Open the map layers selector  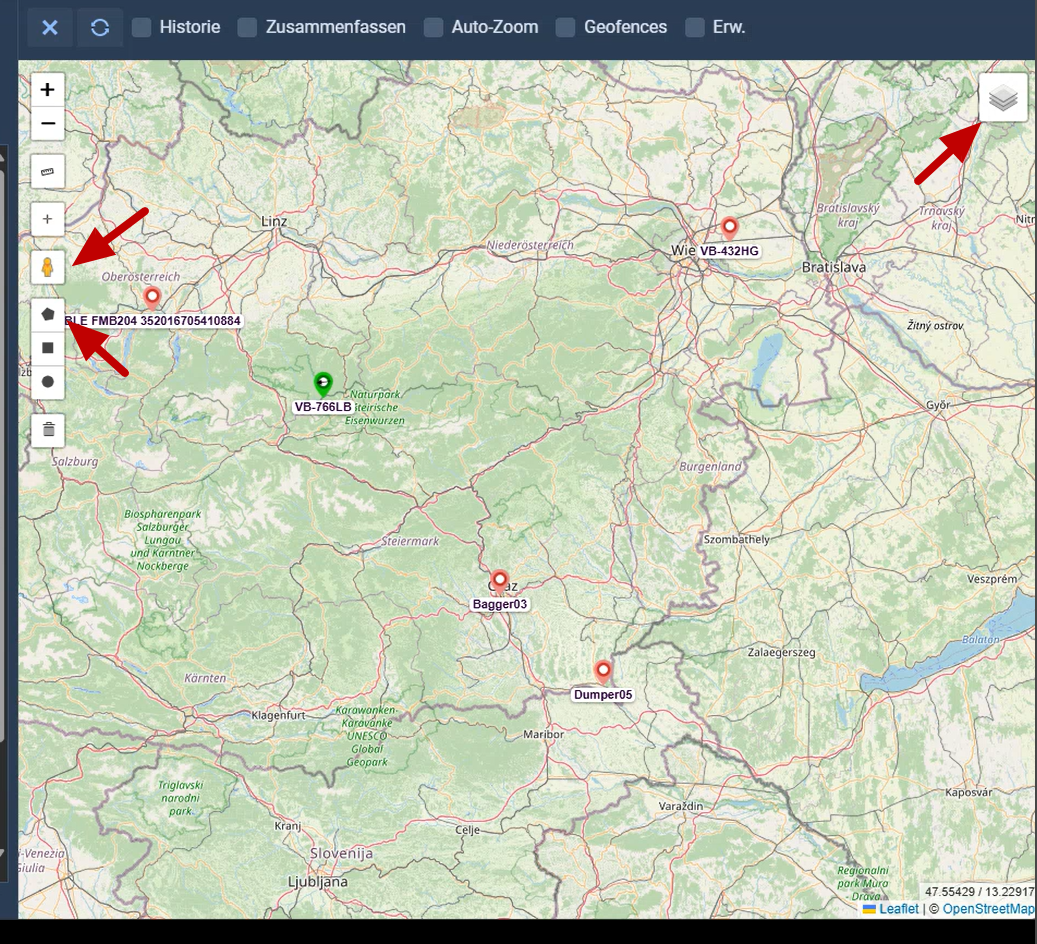point(1003,98)
